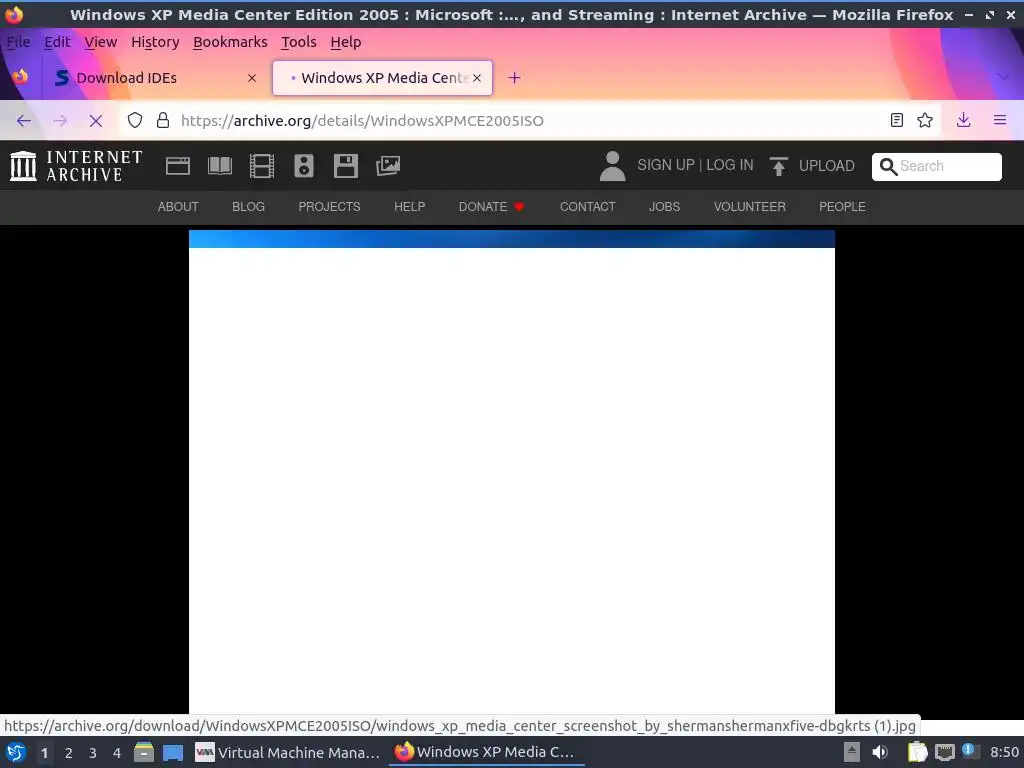Open the Edit menu
Image resolution: width=1024 pixels, height=768 pixels.
coord(57,42)
